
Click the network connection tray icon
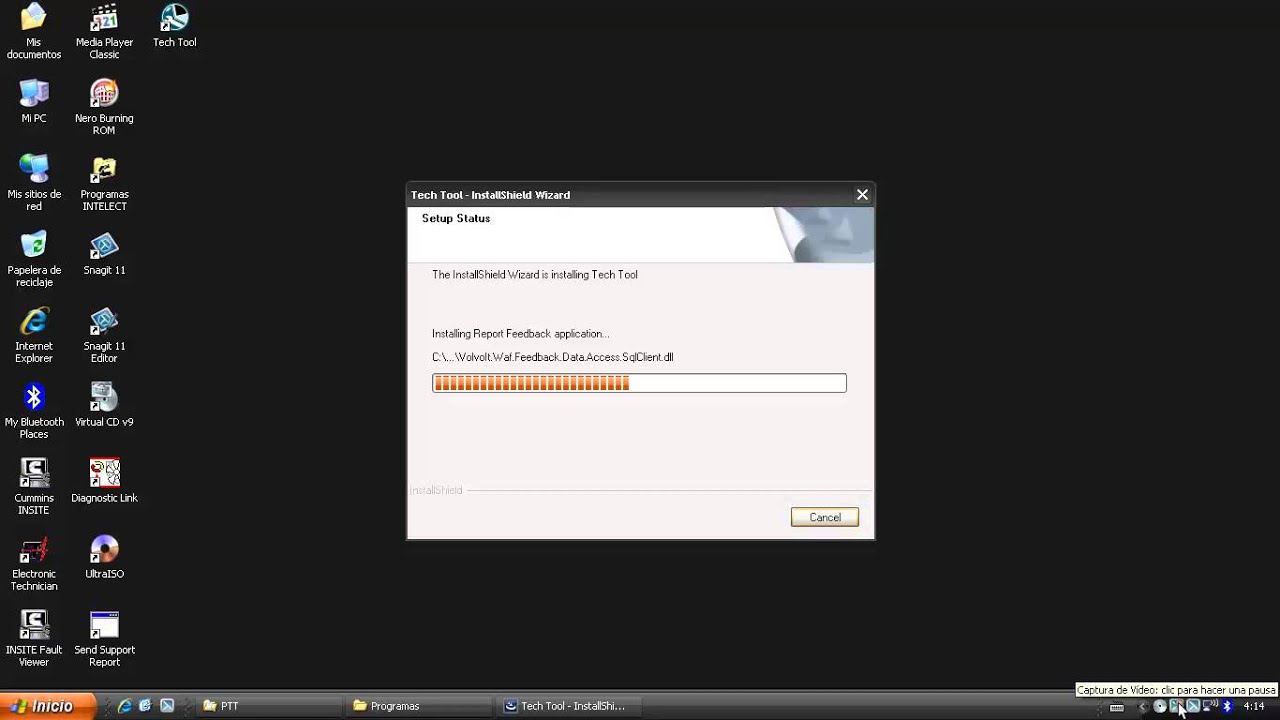(x=1210, y=706)
